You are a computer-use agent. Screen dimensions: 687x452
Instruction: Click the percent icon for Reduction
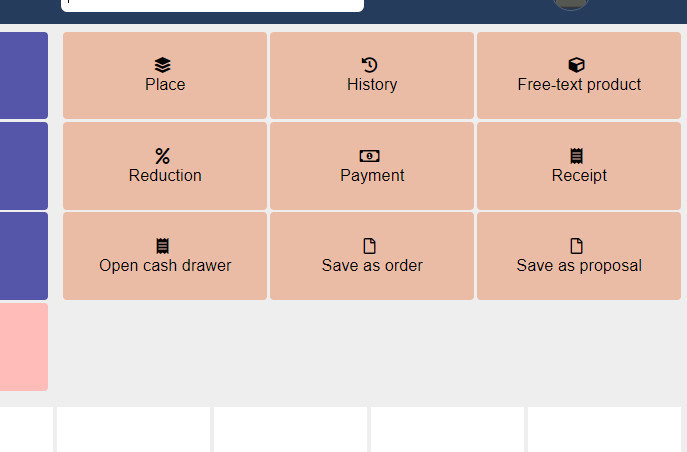(x=163, y=156)
